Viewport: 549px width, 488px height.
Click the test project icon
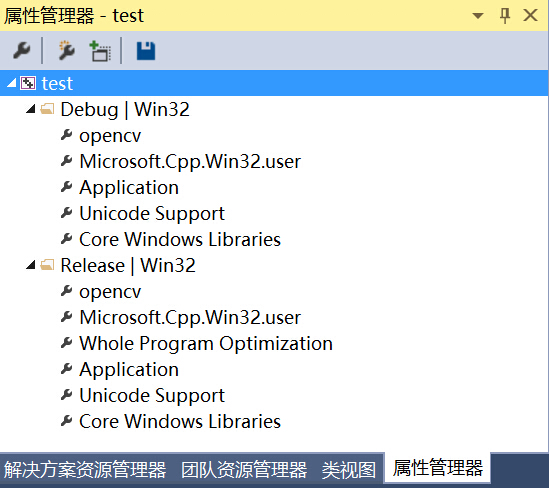click(x=28, y=83)
